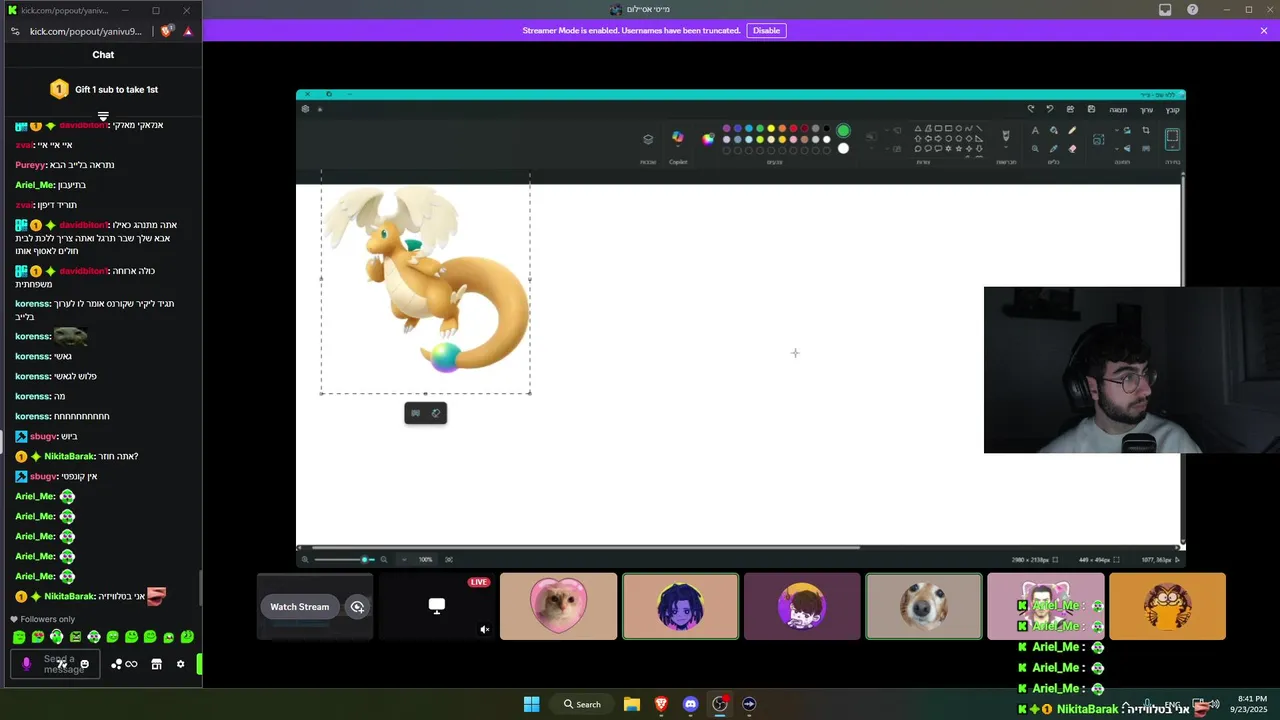Click the Undo arrow in Paint
The height and width of the screenshot is (720, 1280).
pyautogui.click(x=1050, y=109)
